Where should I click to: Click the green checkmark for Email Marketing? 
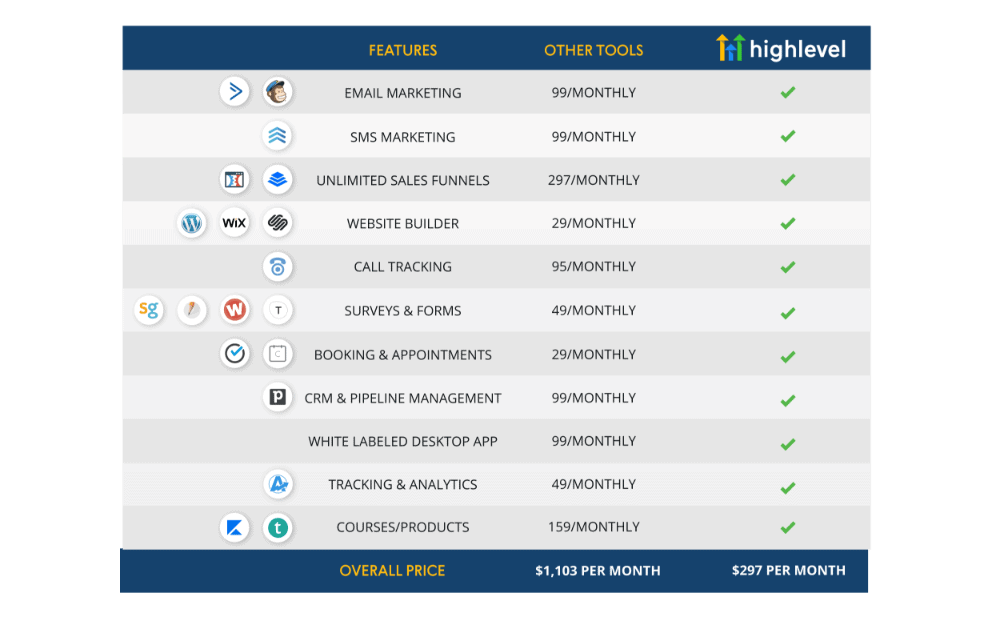click(x=788, y=92)
